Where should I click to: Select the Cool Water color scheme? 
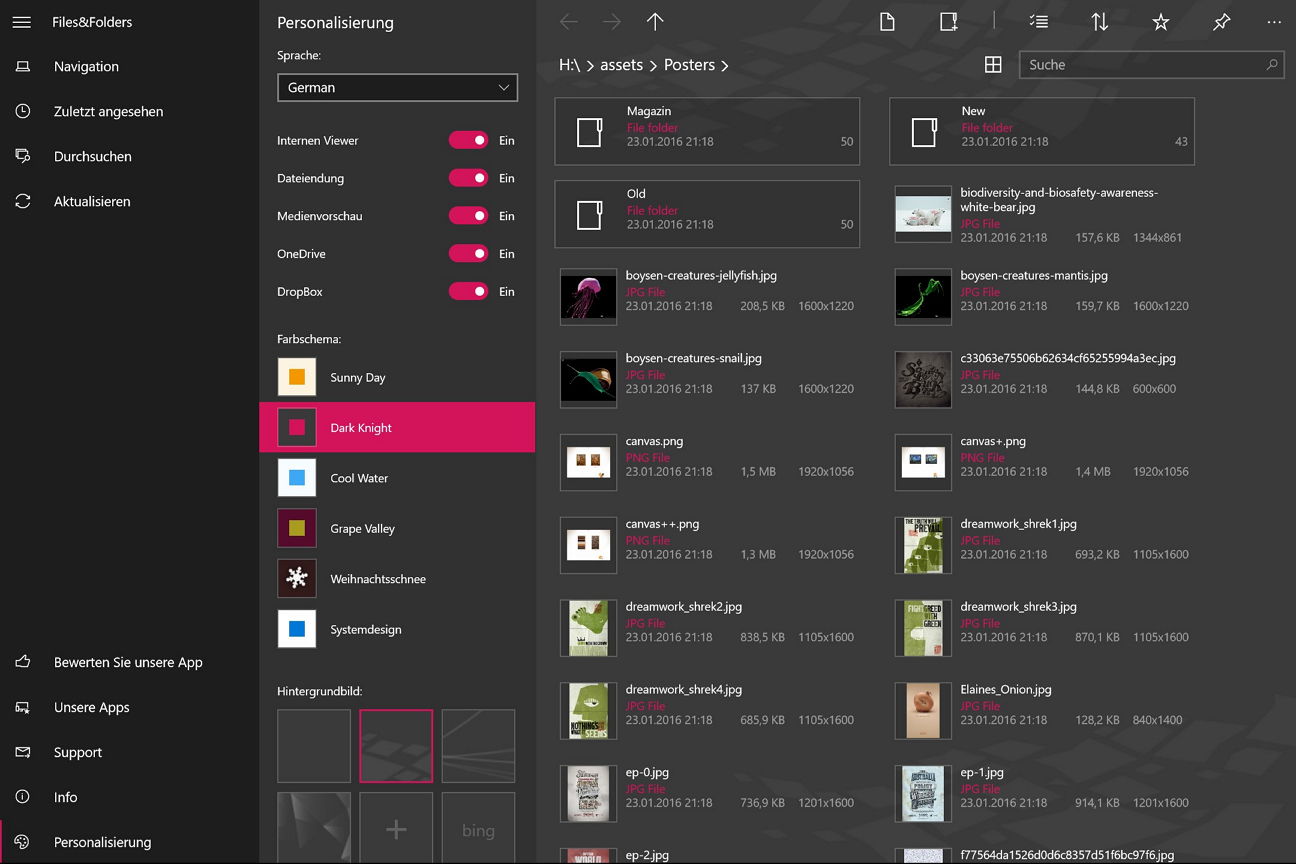click(x=397, y=478)
